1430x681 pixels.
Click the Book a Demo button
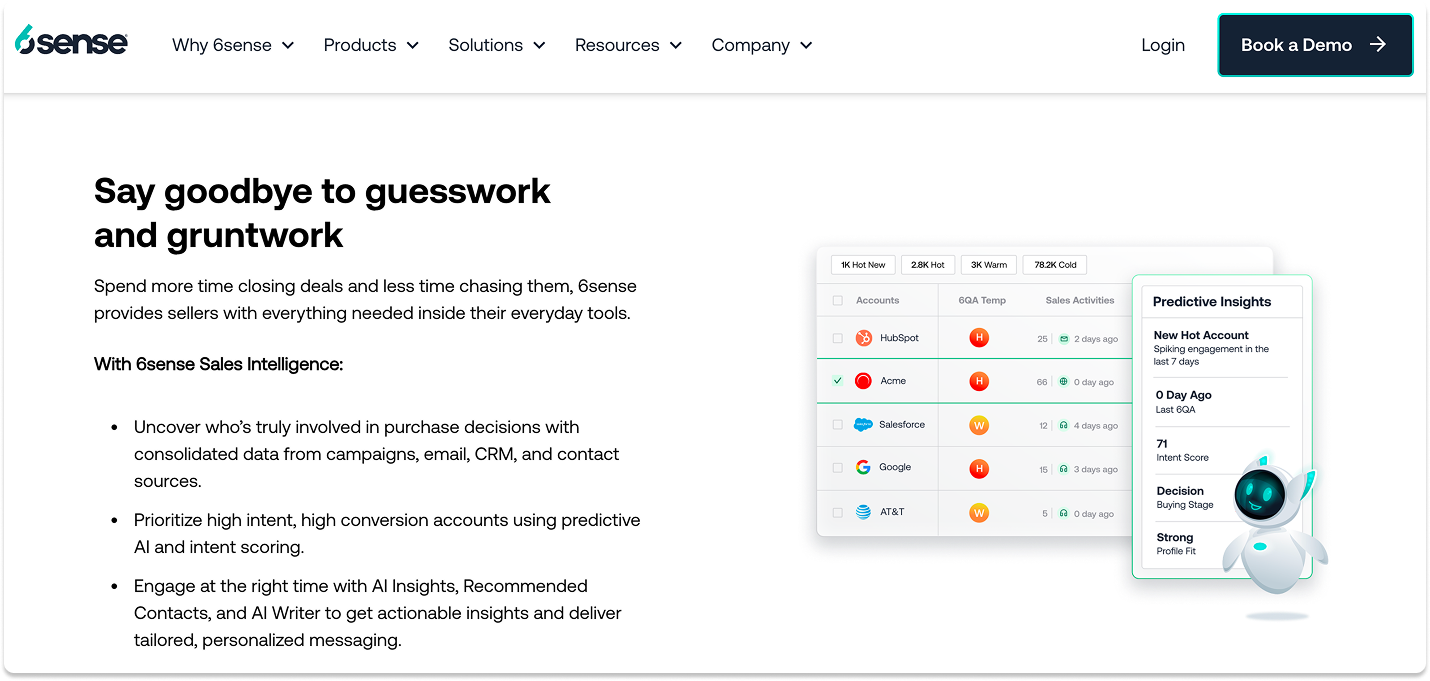(1315, 45)
